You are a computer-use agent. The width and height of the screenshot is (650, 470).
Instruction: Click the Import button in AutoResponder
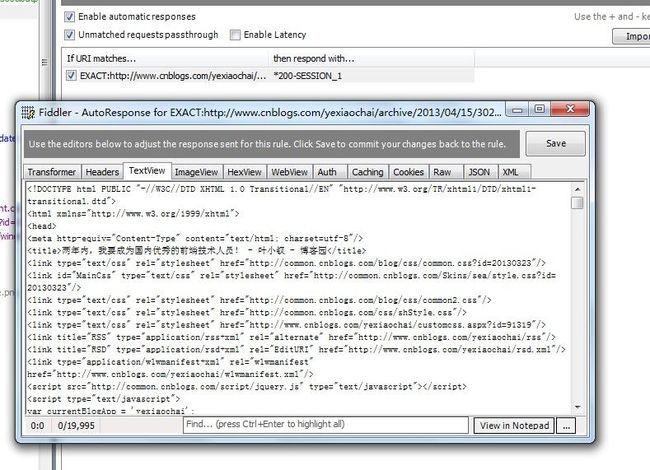[x=631, y=36]
